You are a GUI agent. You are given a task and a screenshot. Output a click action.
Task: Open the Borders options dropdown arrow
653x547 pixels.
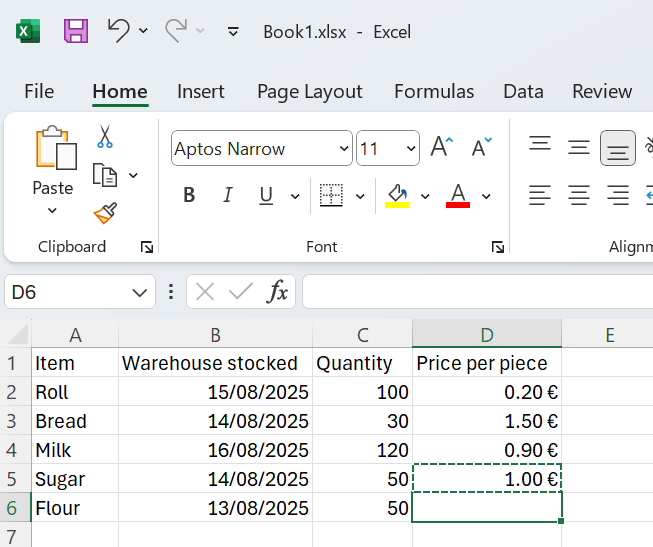point(360,196)
